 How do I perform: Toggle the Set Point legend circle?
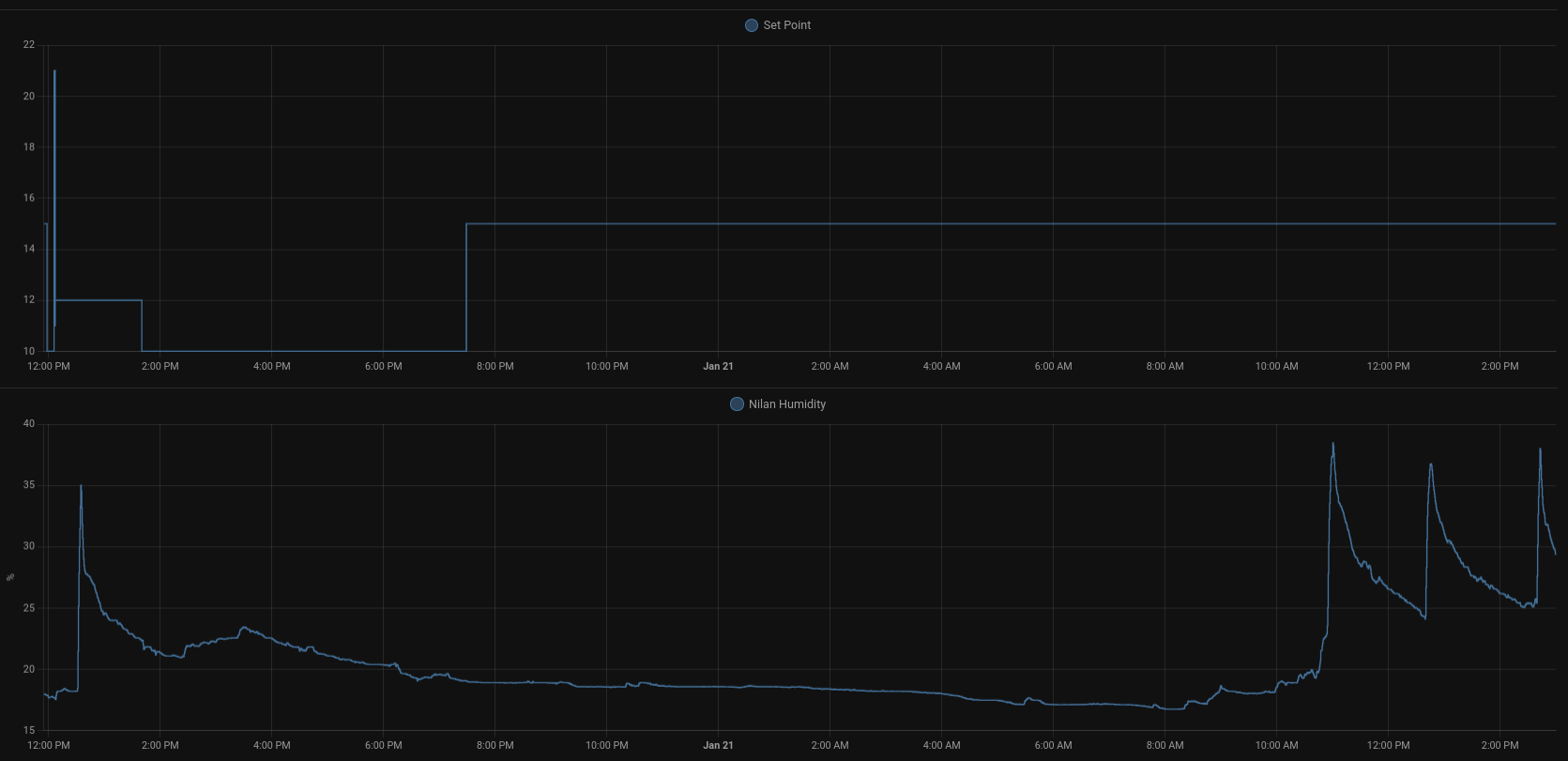tap(751, 25)
